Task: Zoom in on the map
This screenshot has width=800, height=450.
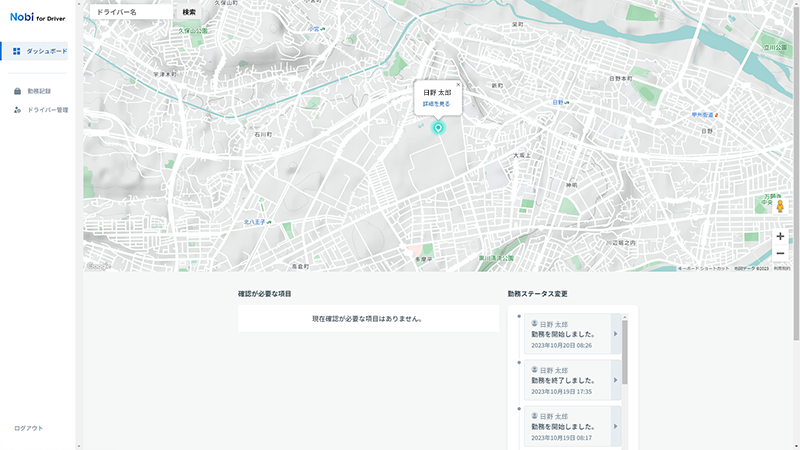Action: coord(780,236)
